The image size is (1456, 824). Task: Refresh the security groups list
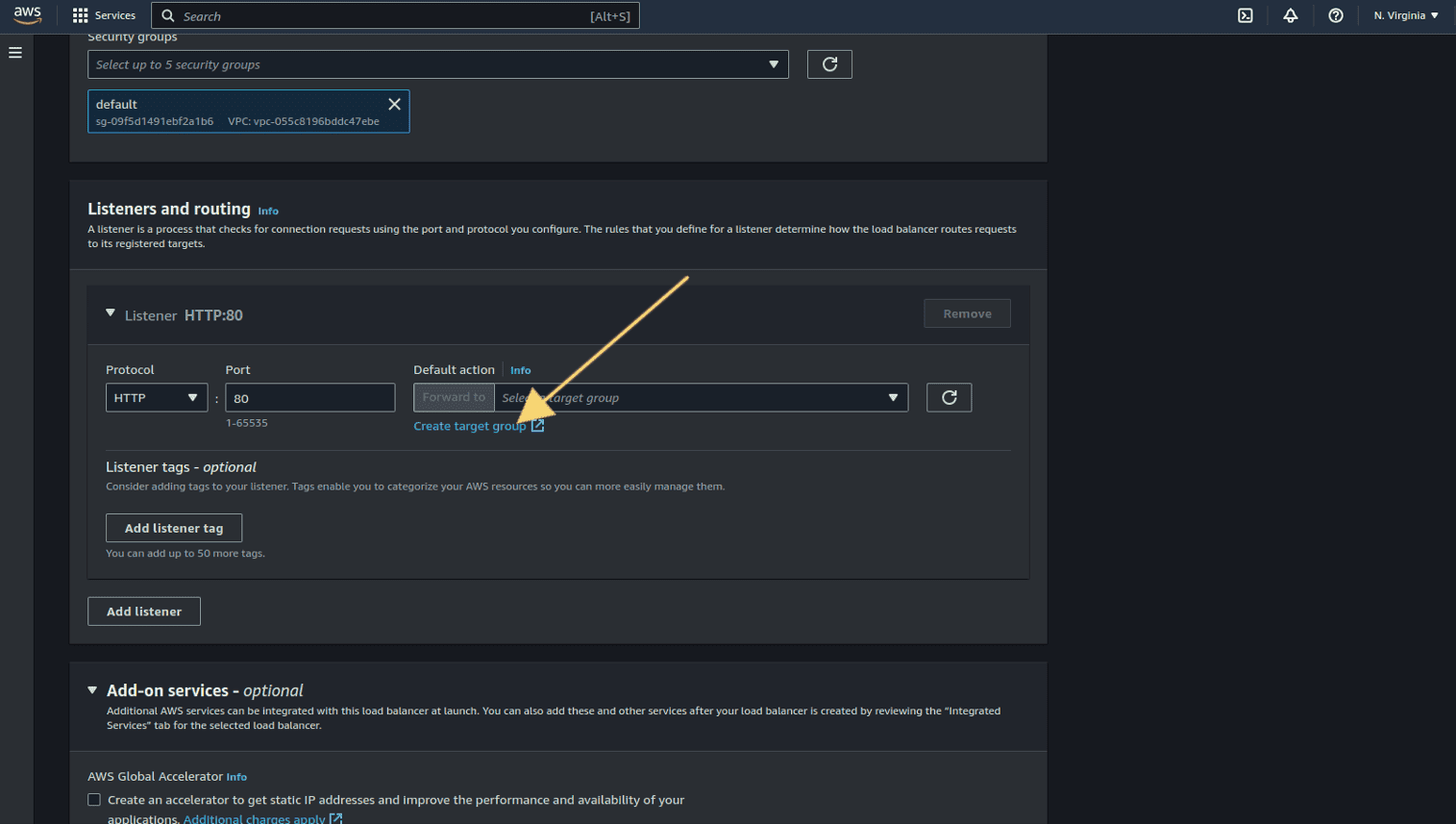coord(829,64)
